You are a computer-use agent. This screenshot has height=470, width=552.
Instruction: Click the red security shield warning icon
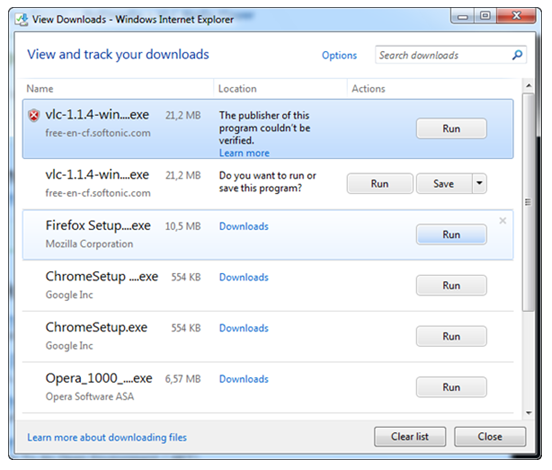click(x=34, y=115)
